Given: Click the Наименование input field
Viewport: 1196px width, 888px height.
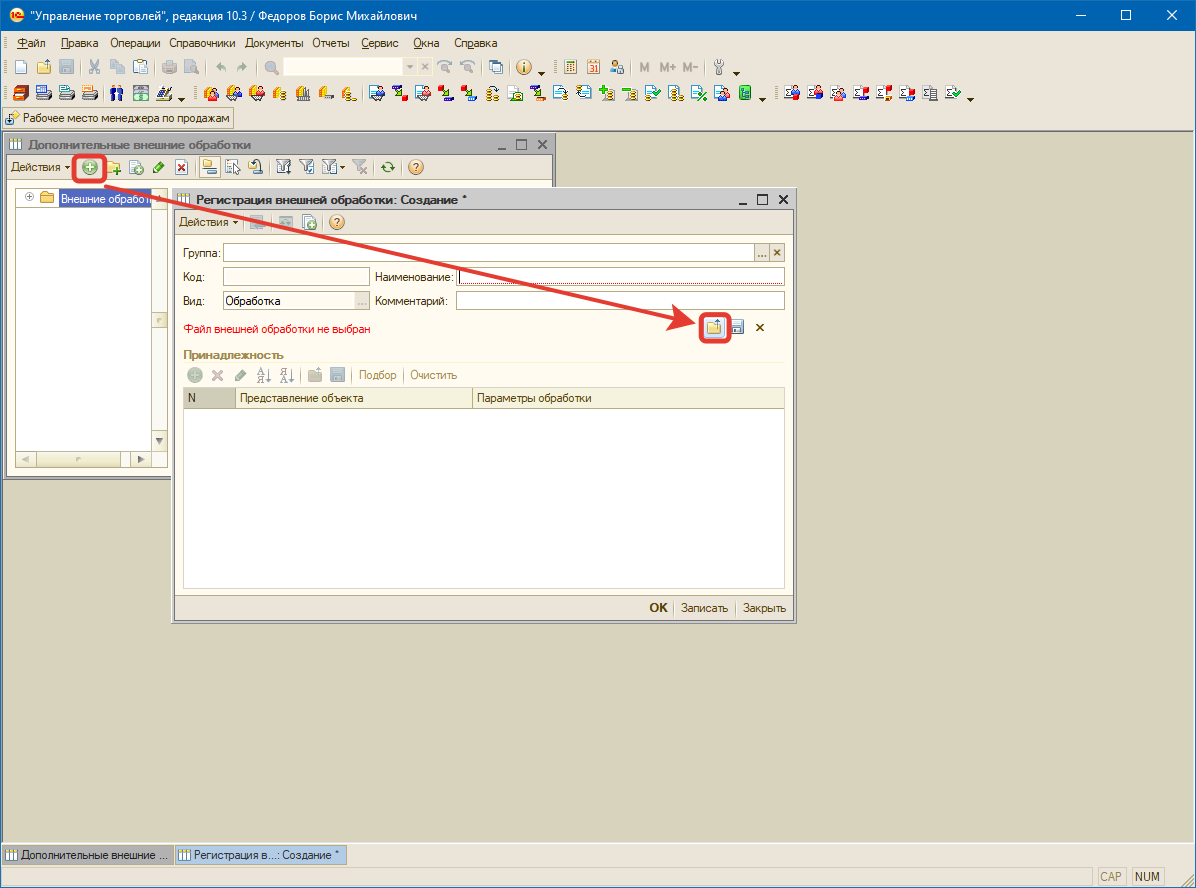Looking at the screenshot, I should (x=620, y=277).
